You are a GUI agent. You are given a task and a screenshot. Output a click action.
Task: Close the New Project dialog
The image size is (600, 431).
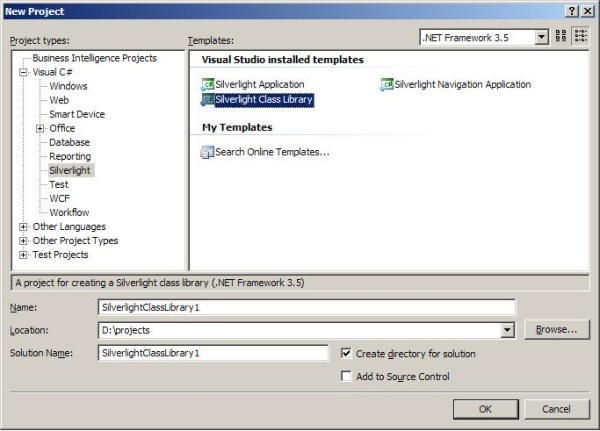(587, 11)
